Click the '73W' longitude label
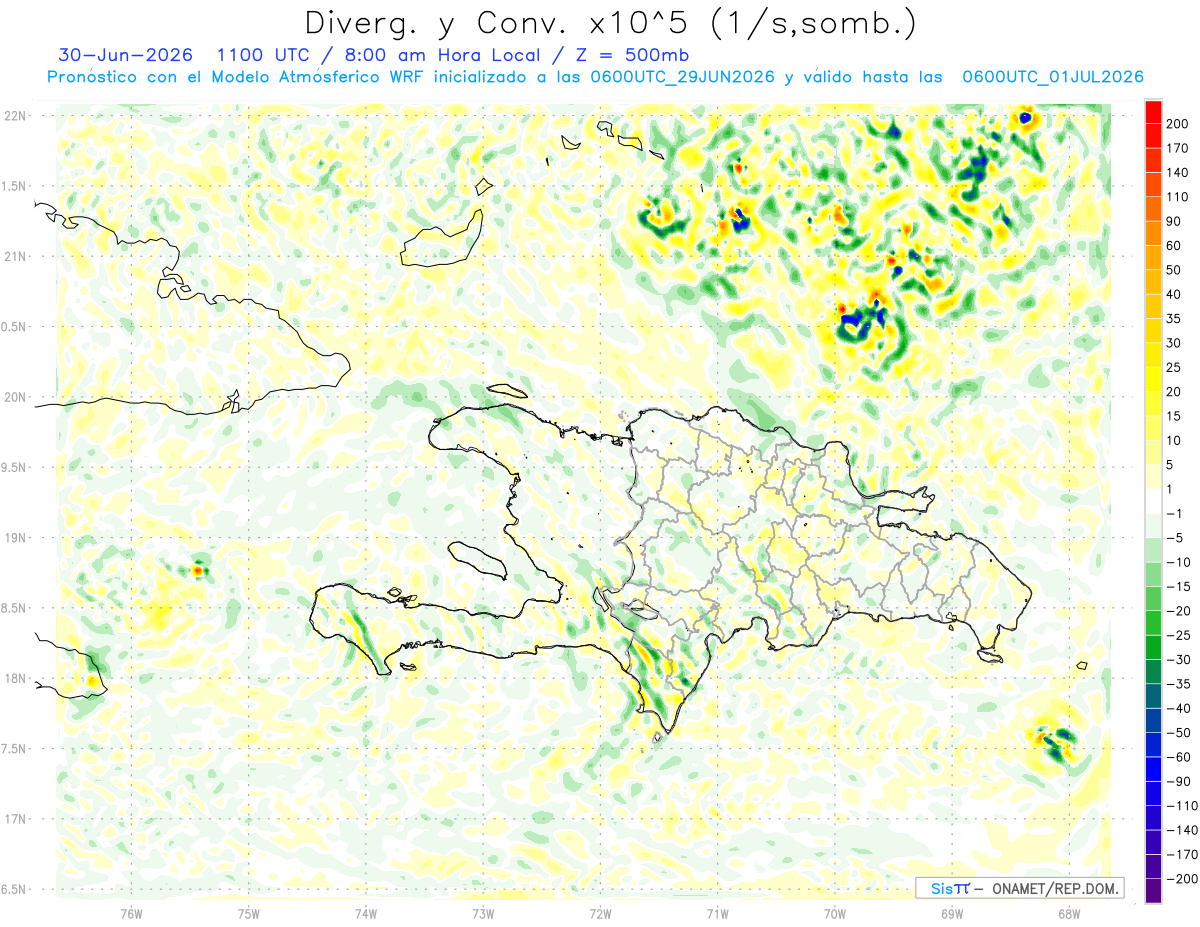 (x=483, y=913)
